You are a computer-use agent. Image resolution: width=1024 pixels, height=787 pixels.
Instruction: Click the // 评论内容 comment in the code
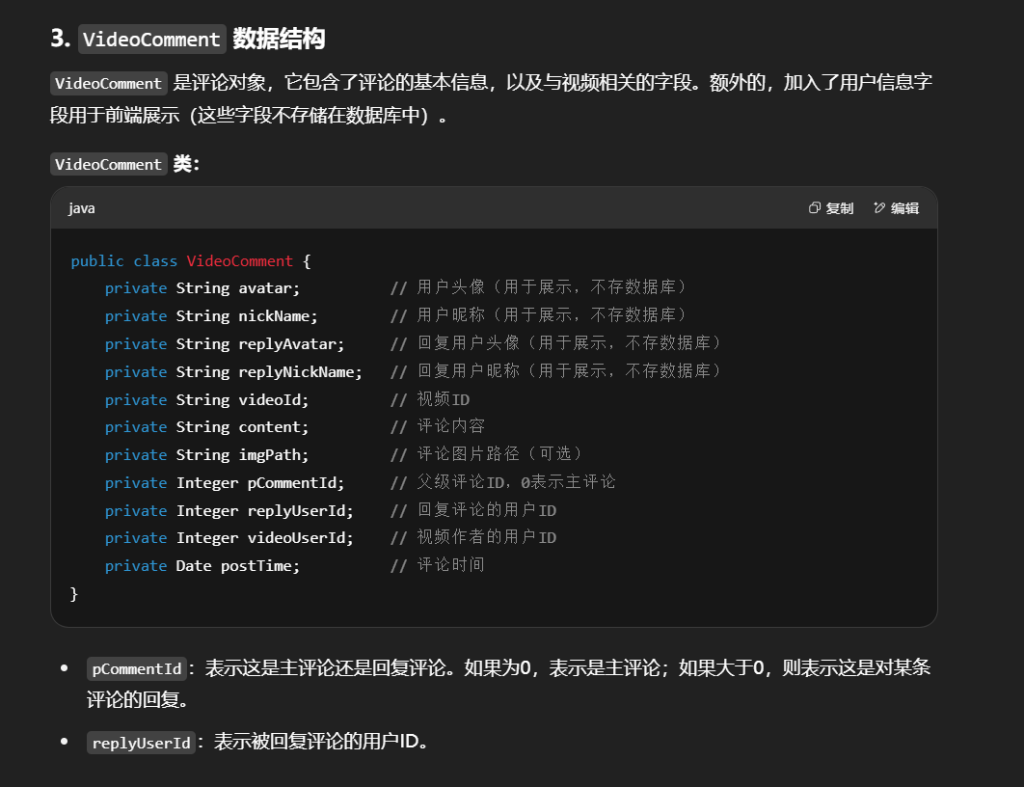[437, 427]
